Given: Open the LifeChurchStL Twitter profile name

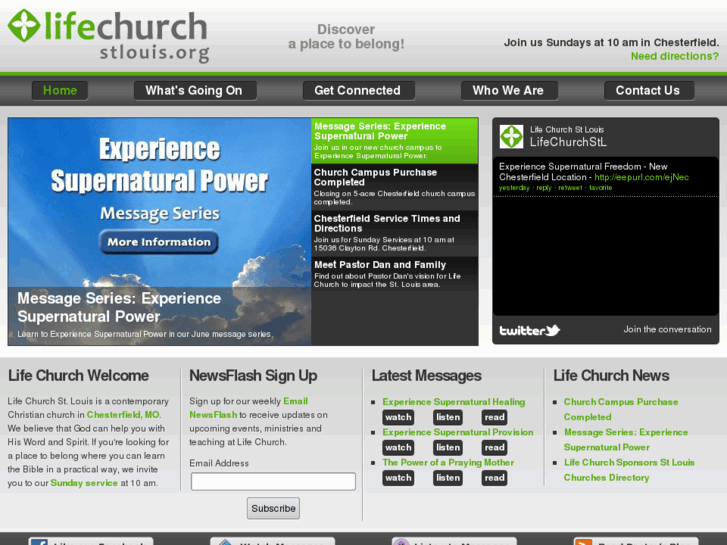Looking at the screenshot, I should pos(568,142).
